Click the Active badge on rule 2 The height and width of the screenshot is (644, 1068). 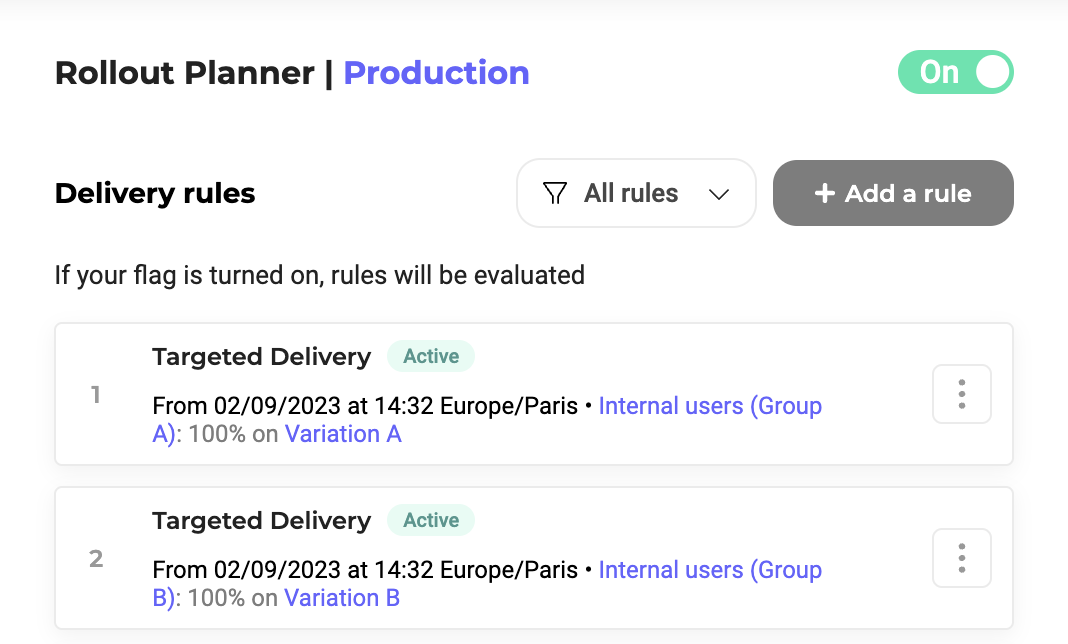click(431, 520)
